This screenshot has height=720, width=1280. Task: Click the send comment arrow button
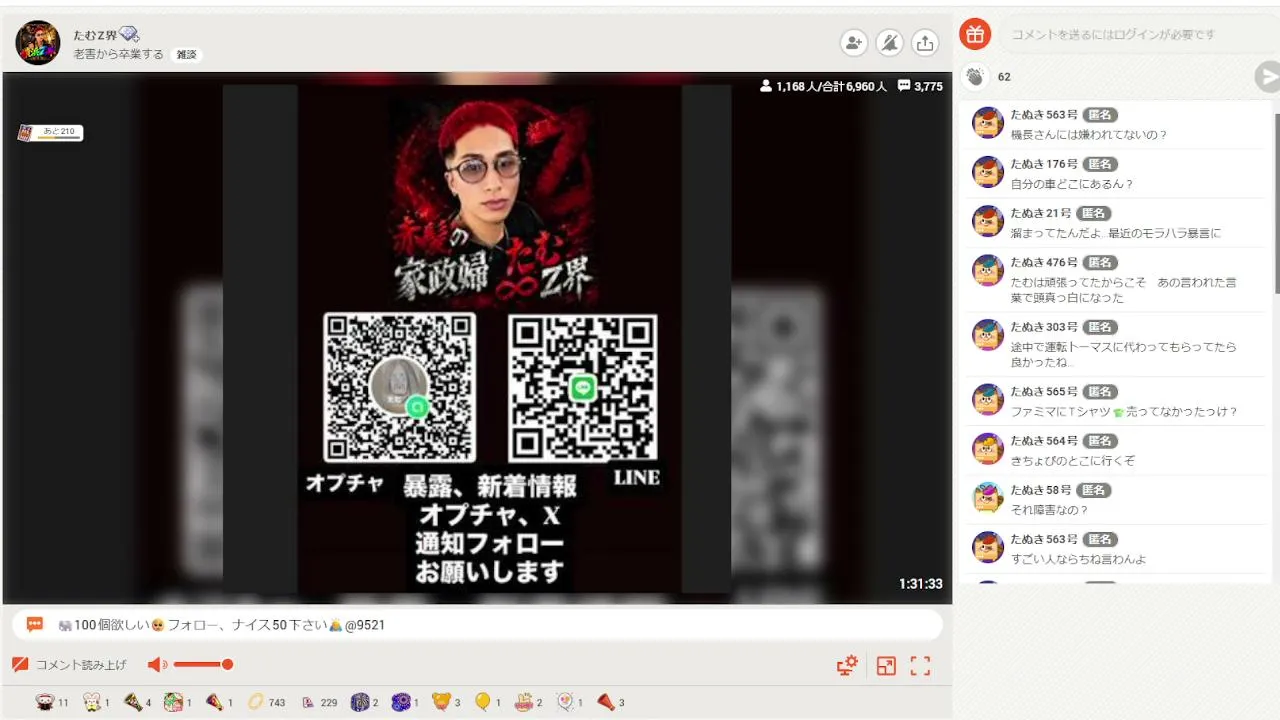pos(1268,76)
